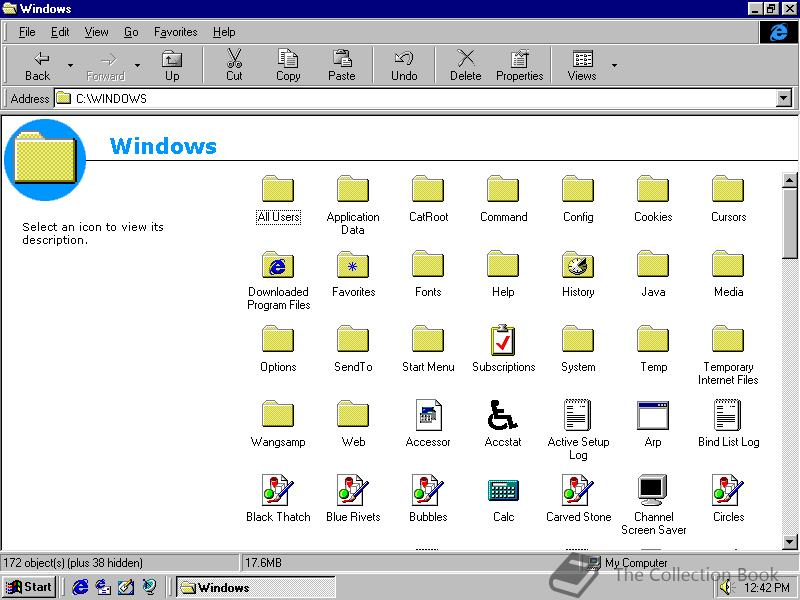800x600 pixels.
Task: Open the Forward history dropdown arrow
Action: [137, 65]
